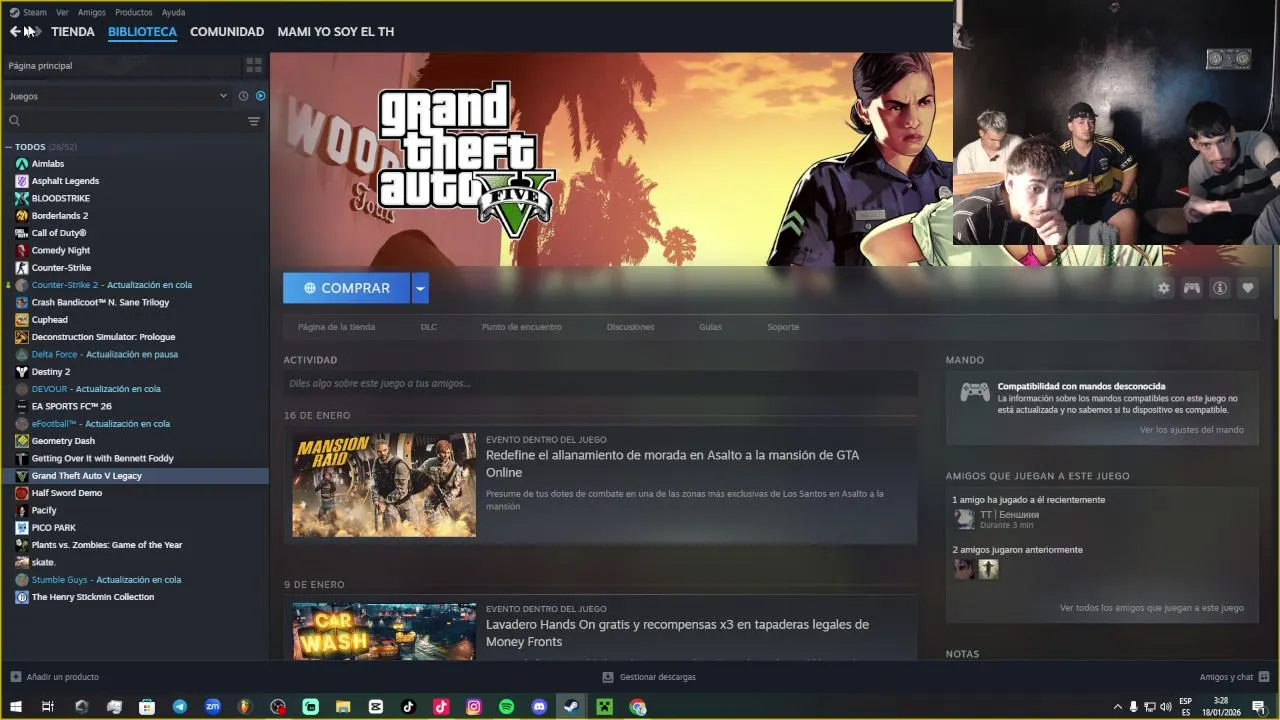Open the Ver menu
Viewport: 1280px width, 720px height.
pyautogui.click(x=62, y=12)
